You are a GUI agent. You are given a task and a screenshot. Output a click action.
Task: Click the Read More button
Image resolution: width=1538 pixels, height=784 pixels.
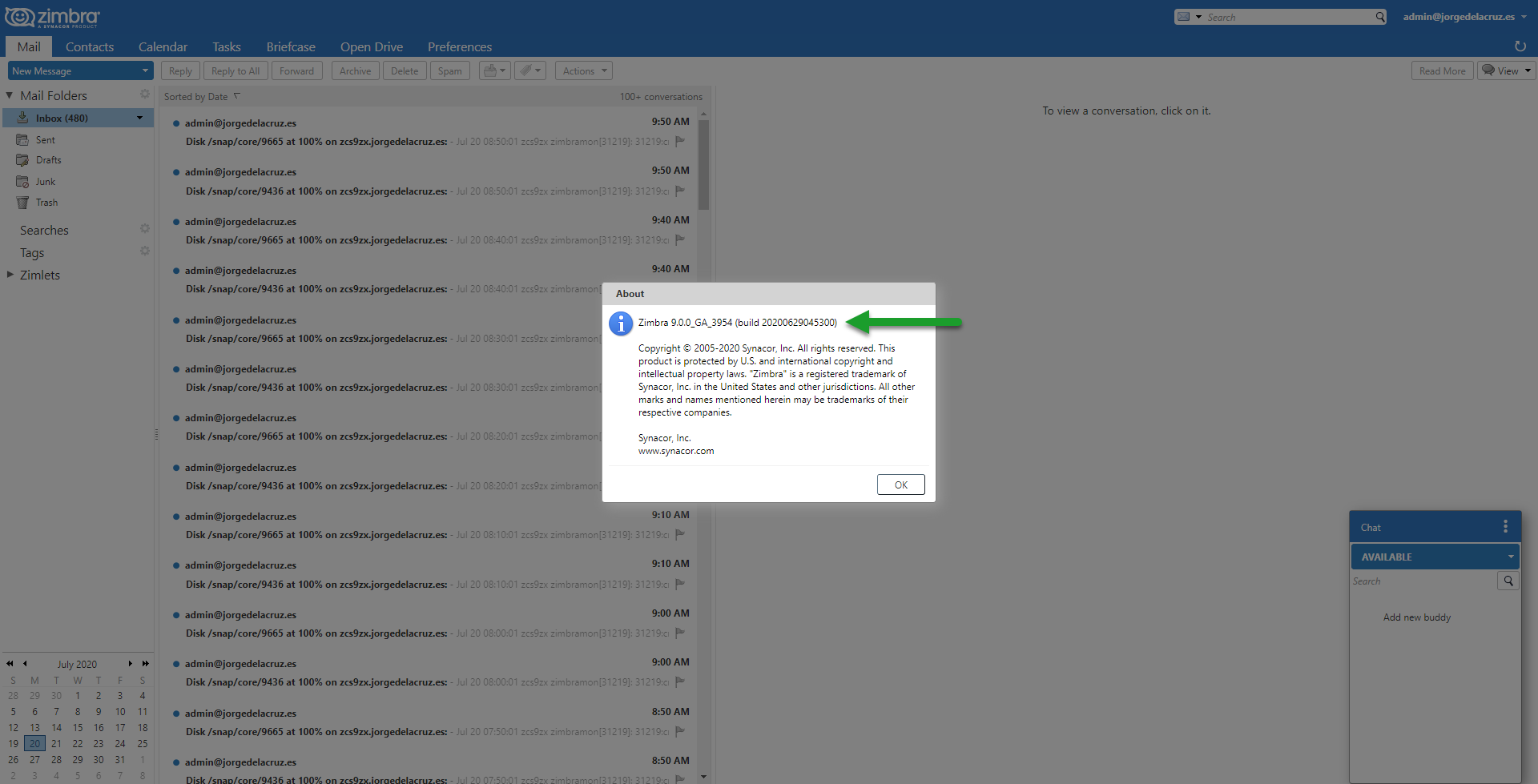point(1442,70)
